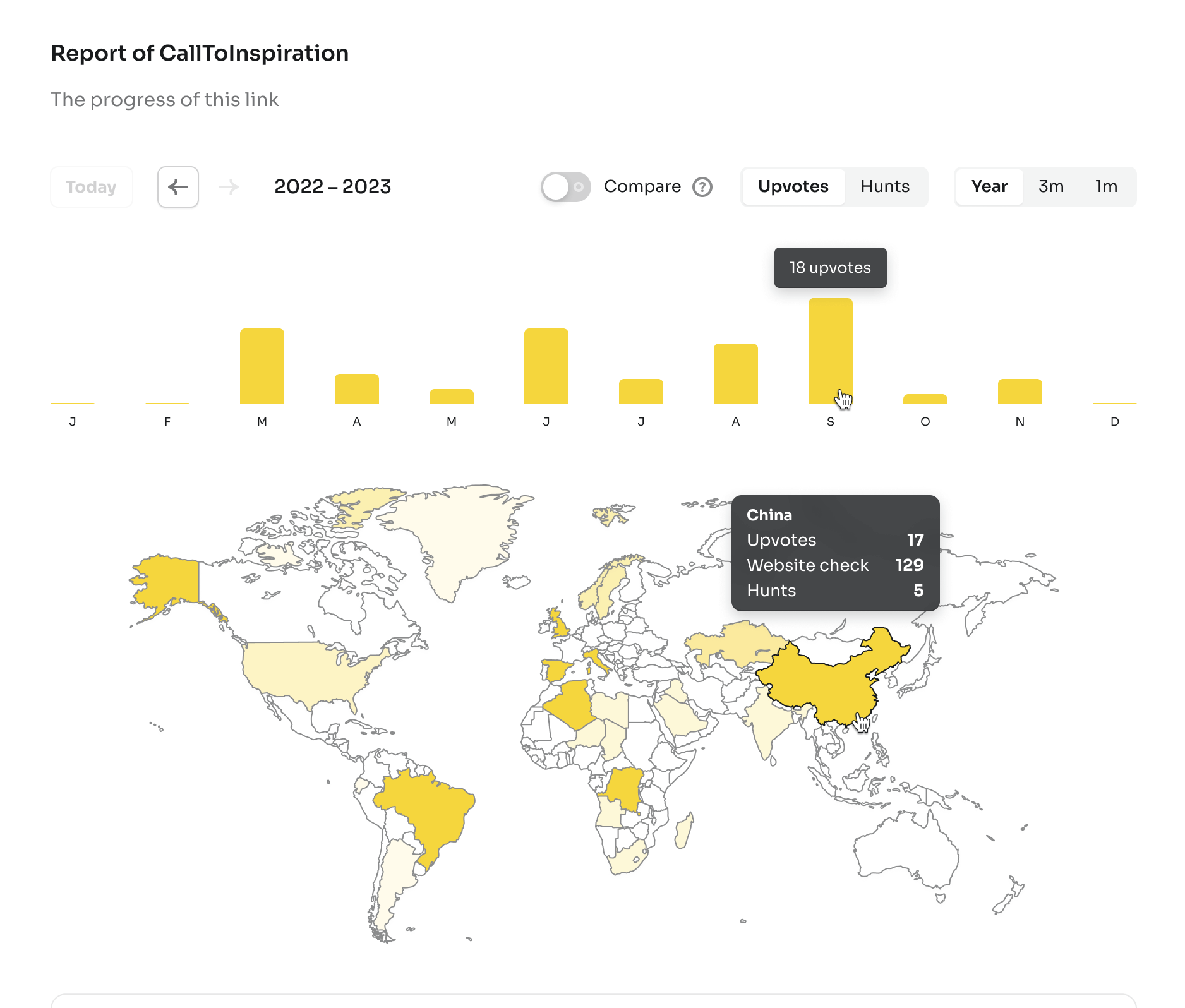Image resolution: width=1185 pixels, height=1008 pixels.
Task: Switch to the Upvotes tab
Action: click(793, 187)
